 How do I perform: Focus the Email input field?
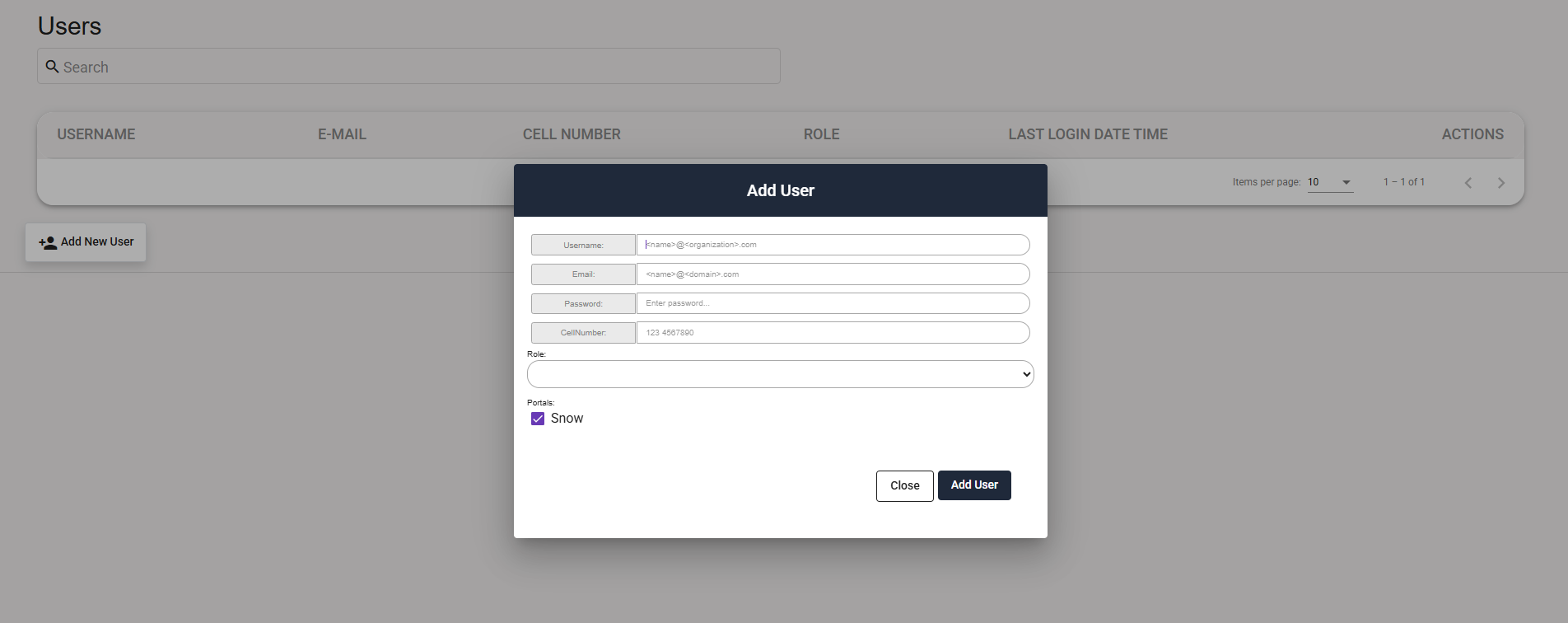pyautogui.click(x=832, y=274)
